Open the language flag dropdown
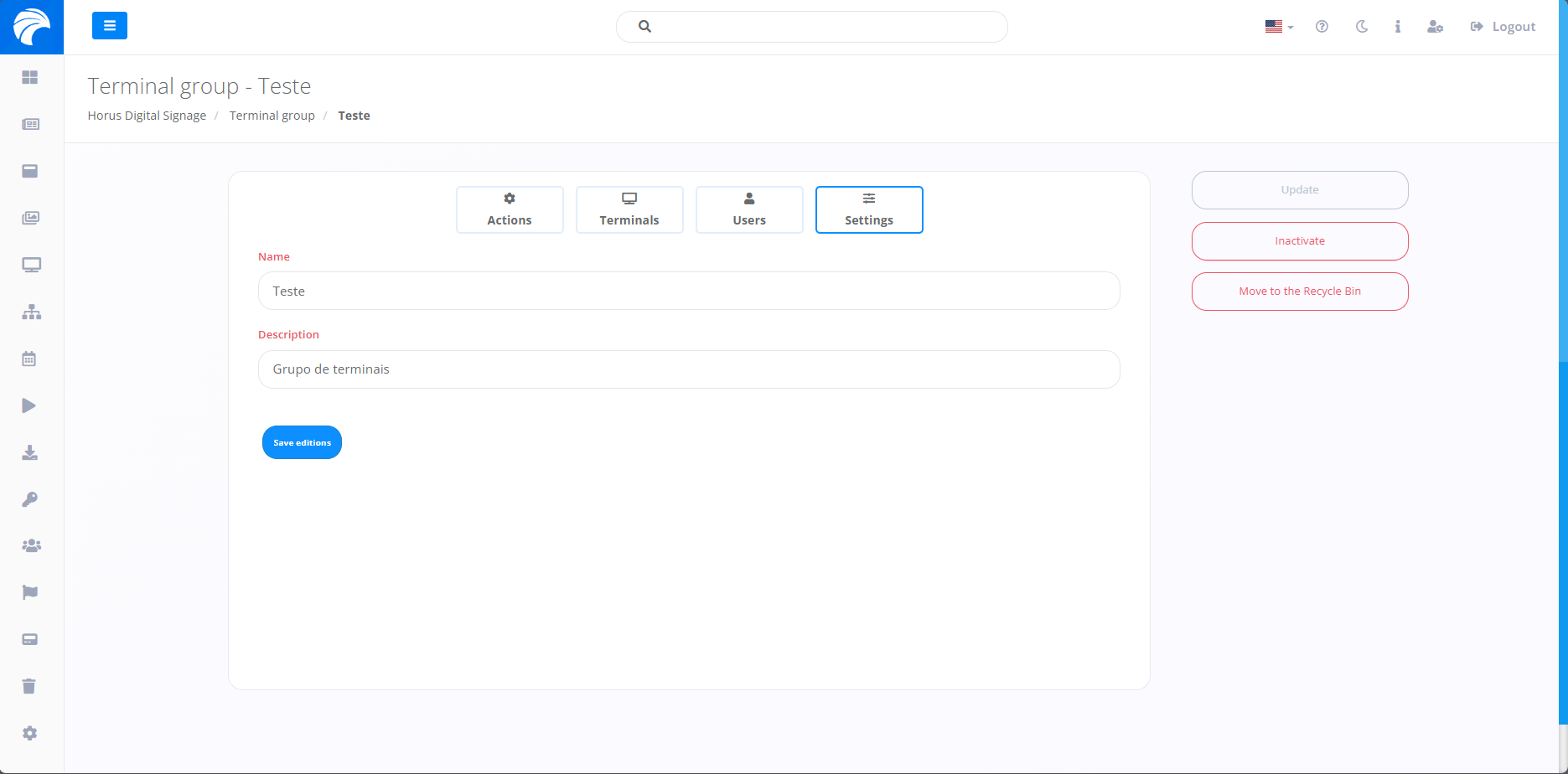The height and width of the screenshot is (774, 1568). tap(1279, 27)
